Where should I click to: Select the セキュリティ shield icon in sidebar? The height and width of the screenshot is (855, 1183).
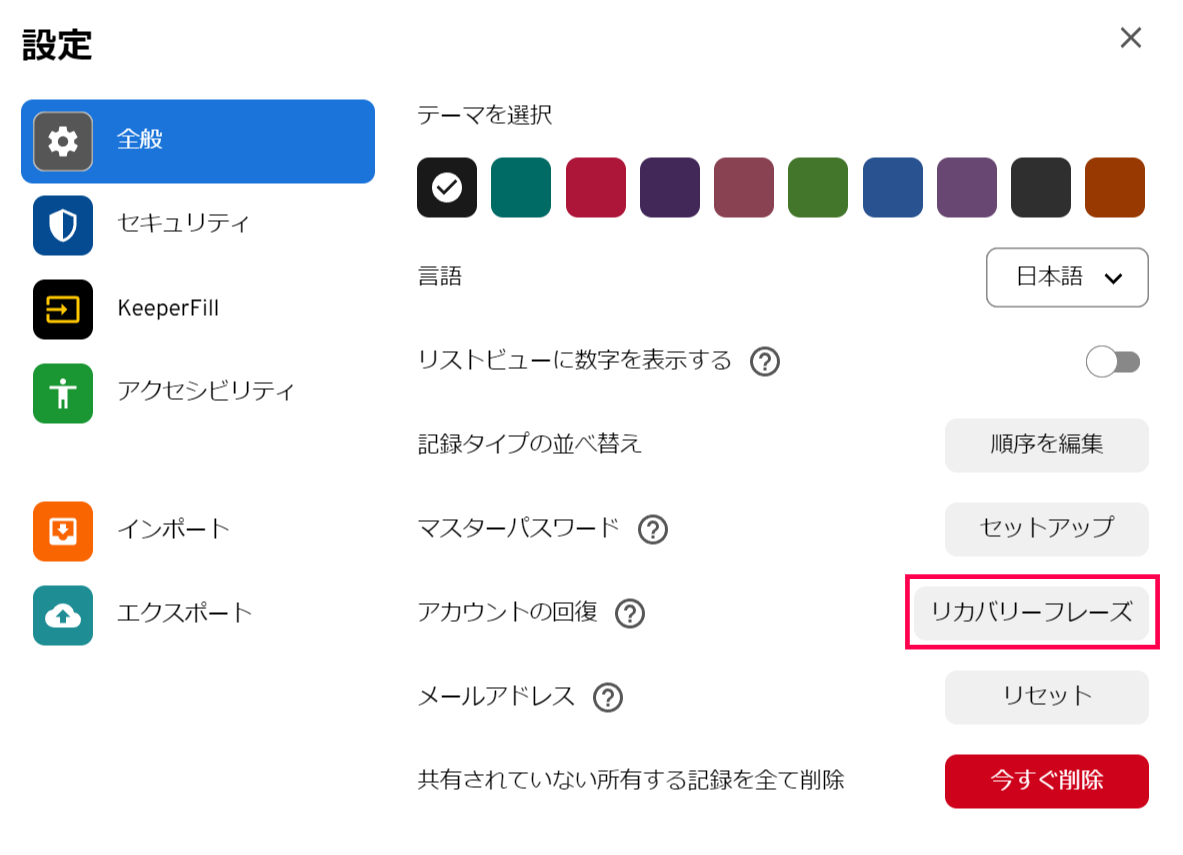(x=63, y=225)
